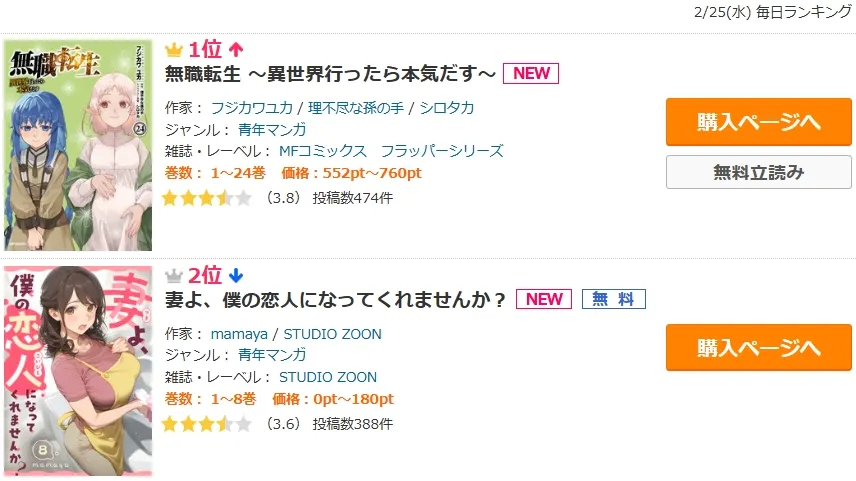Screen dimensions: 856x481
Task: Click the star rating of 無職転生
Action: click(206, 198)
